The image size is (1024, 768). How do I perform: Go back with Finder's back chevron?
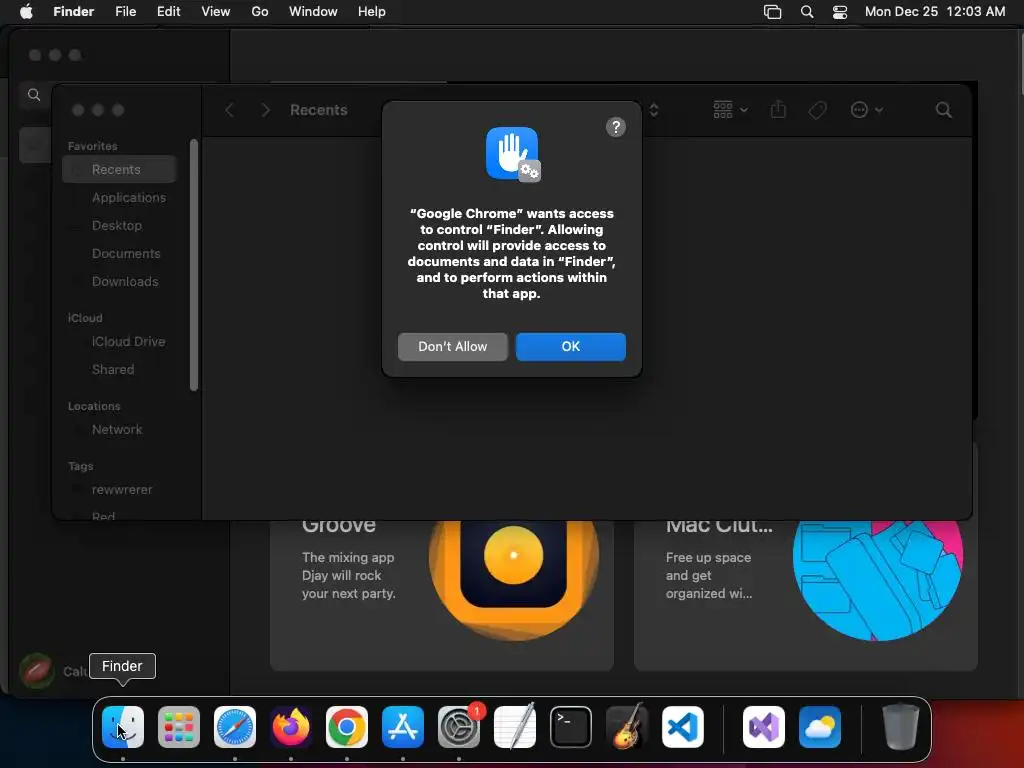229,110
